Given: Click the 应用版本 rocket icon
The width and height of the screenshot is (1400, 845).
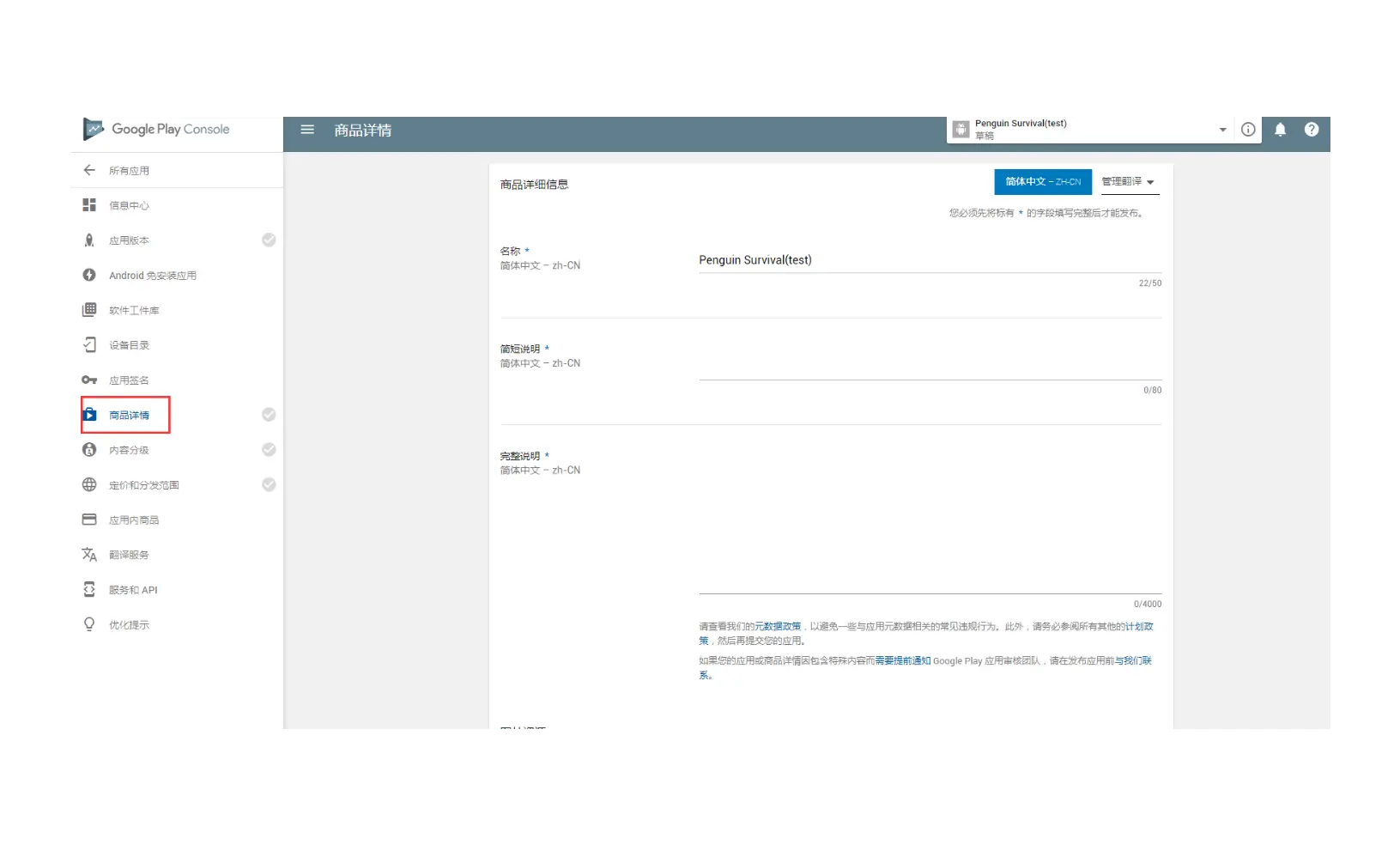Looking at the screenshot, I should pos(89,240).
